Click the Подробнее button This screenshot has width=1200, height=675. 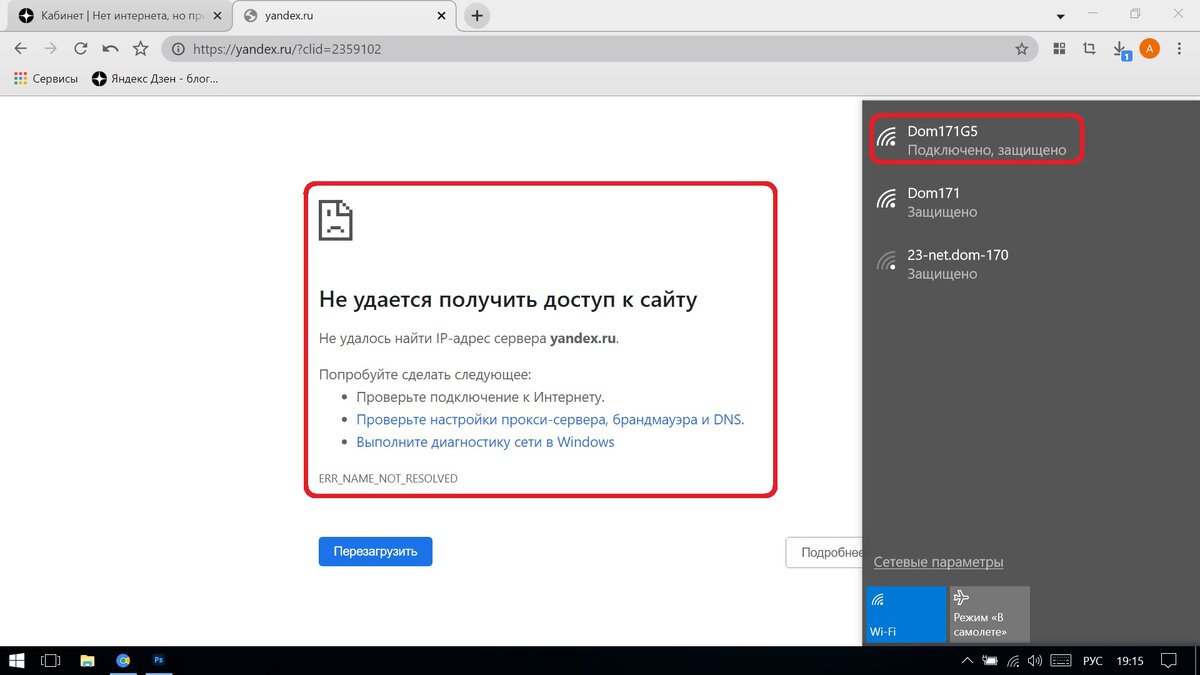824,552
